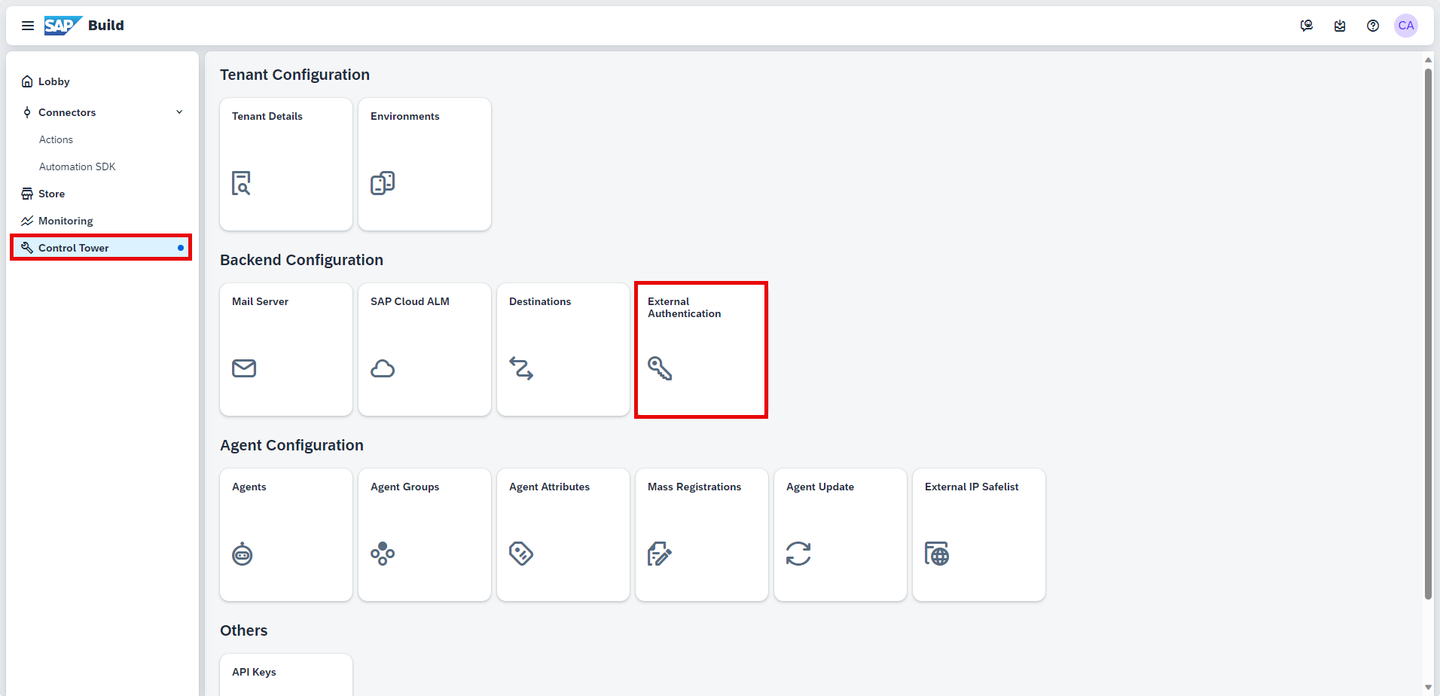Open the Agents tile title
This screenshot has height=696, width=1440.
pyautogui.click(x=249, y=487)
